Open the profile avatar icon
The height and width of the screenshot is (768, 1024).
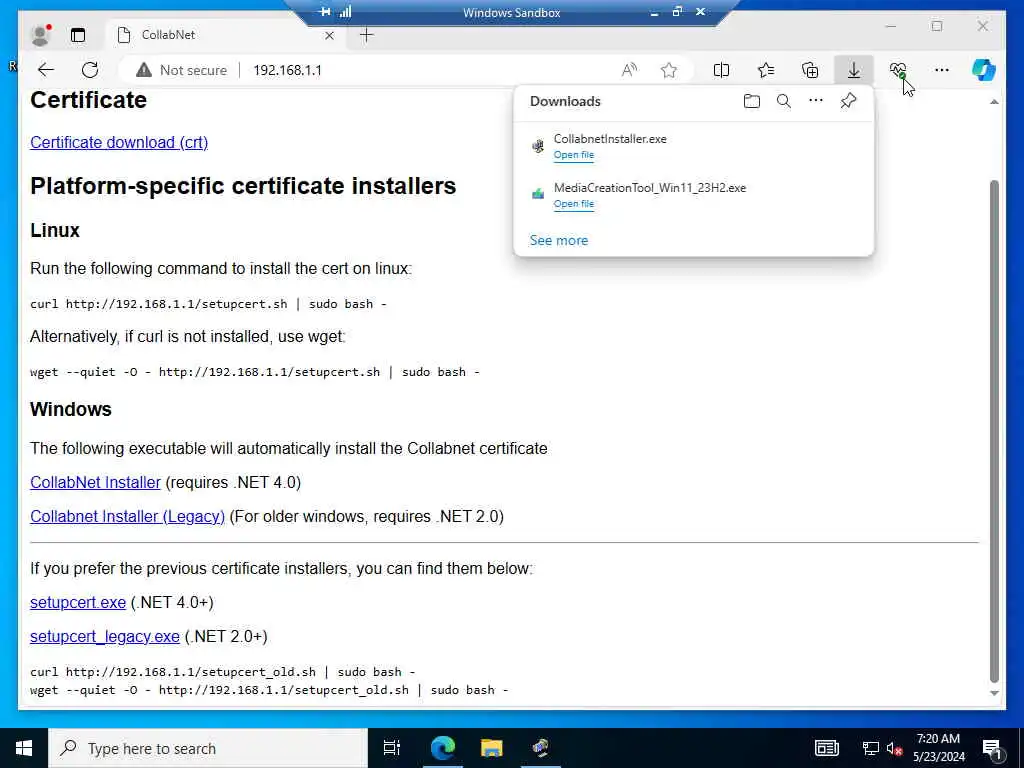coord(40,35)
